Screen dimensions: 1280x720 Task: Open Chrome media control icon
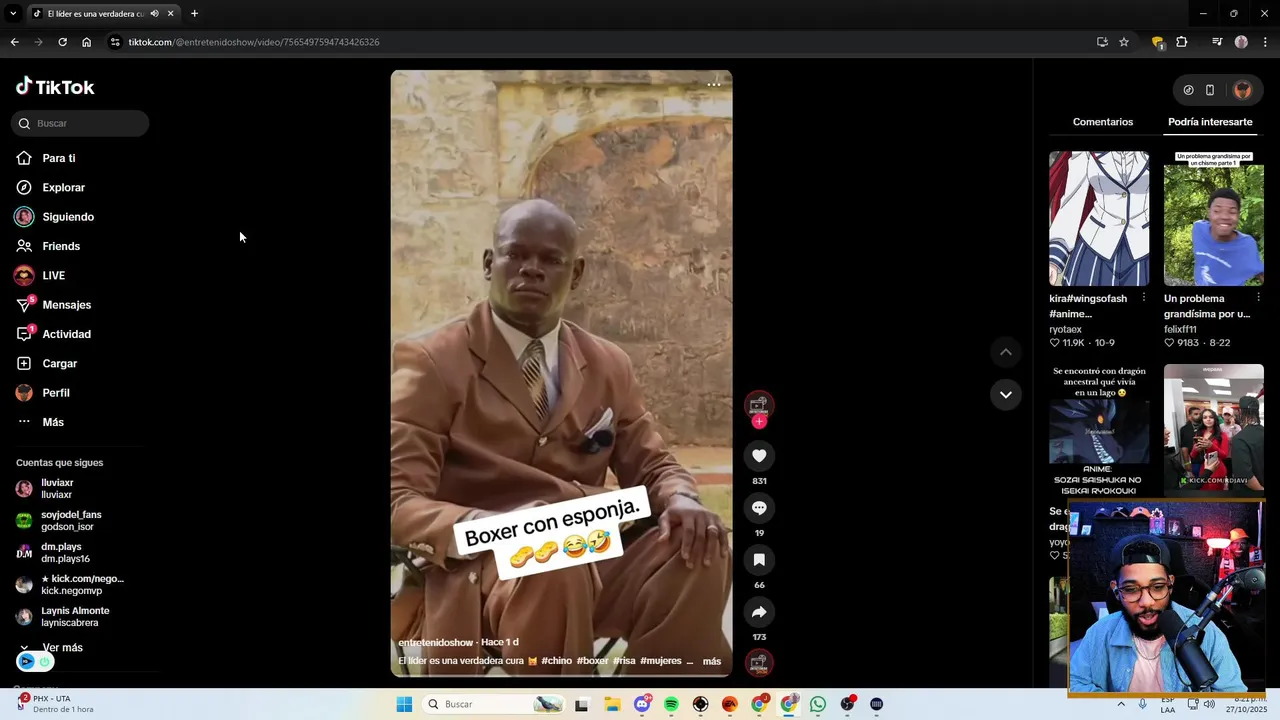1217,42
